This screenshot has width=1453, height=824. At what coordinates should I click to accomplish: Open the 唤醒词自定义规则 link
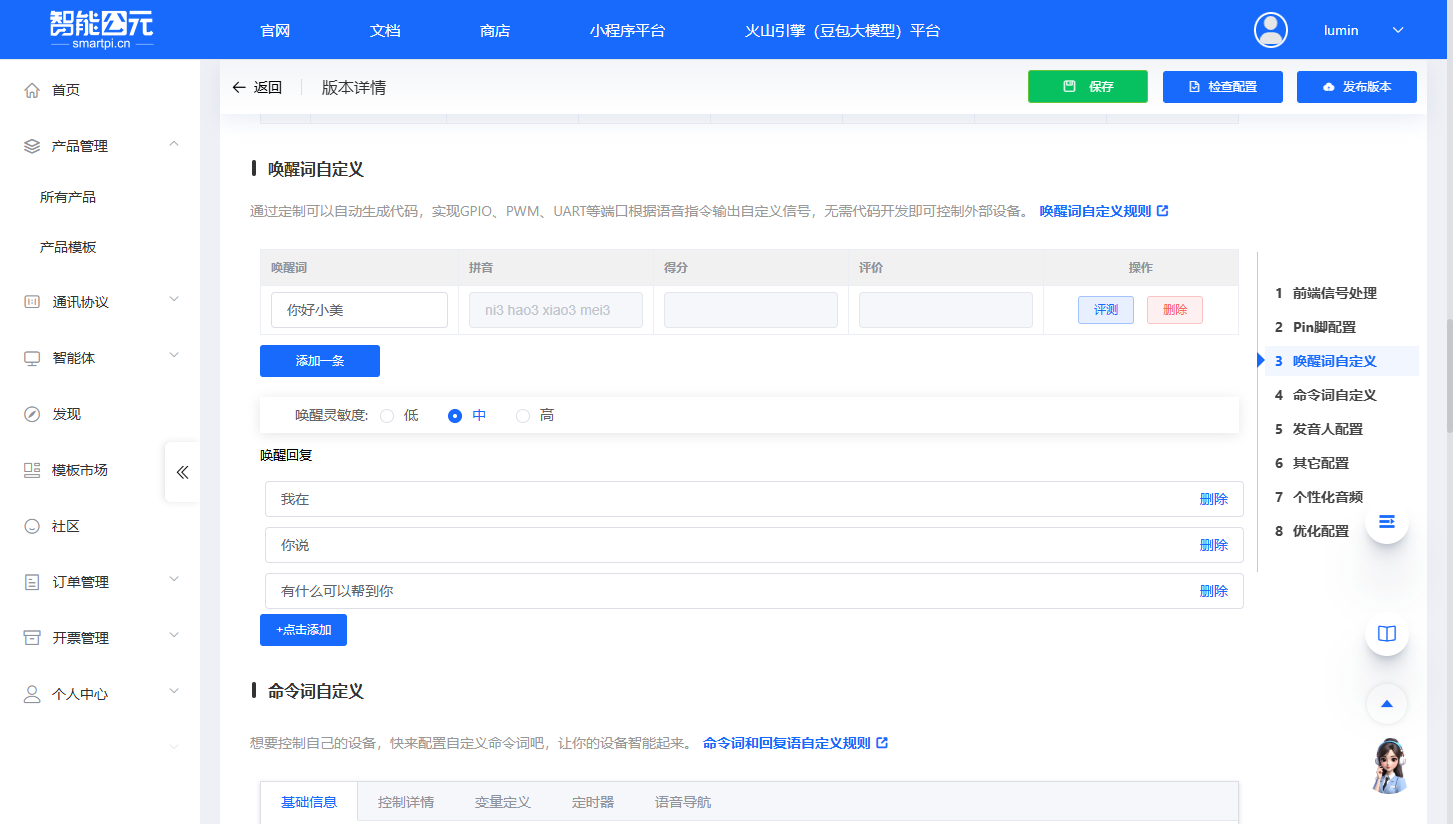[1100, 211]
